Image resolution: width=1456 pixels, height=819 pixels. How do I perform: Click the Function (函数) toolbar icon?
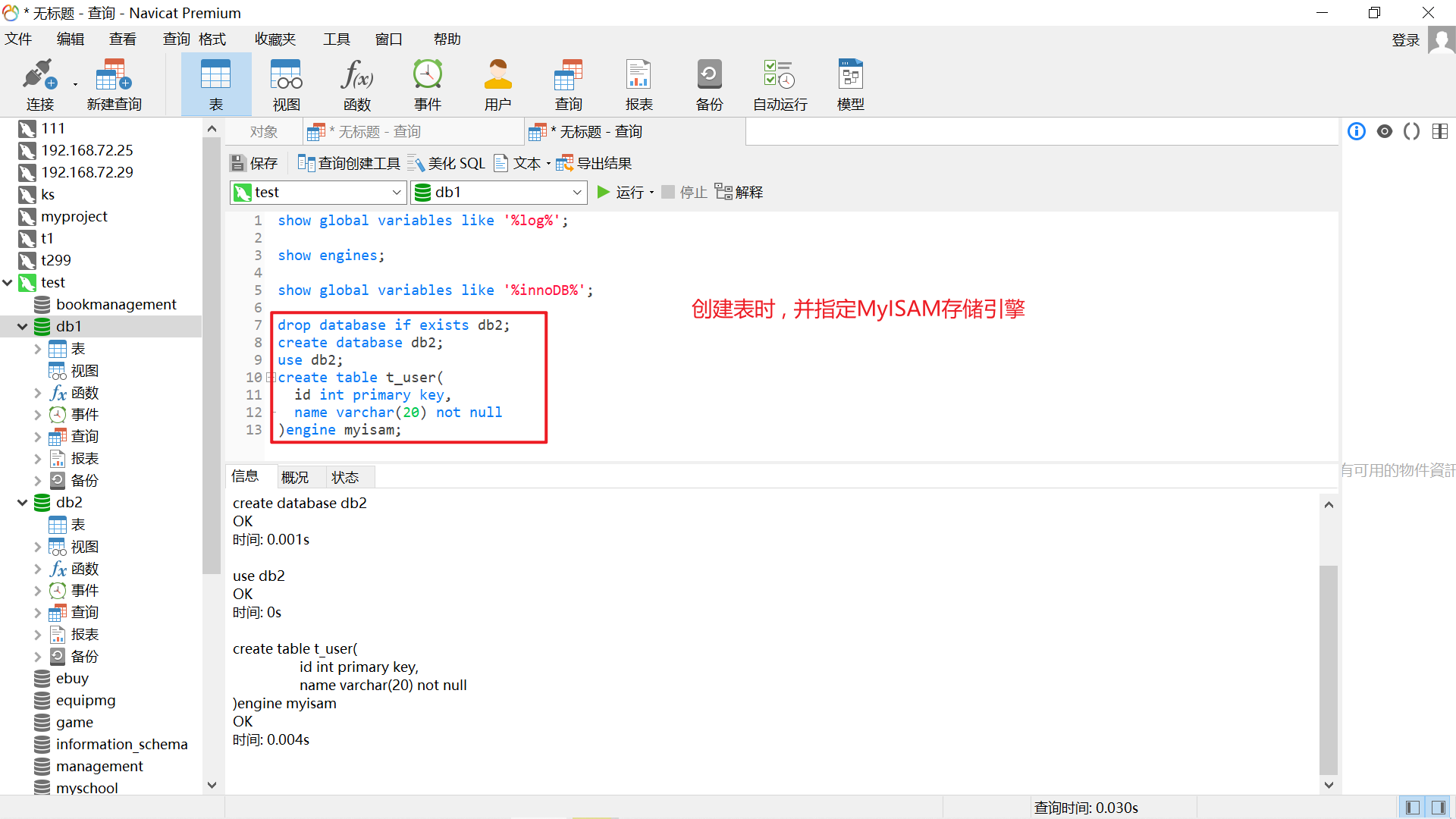(356, 84)
